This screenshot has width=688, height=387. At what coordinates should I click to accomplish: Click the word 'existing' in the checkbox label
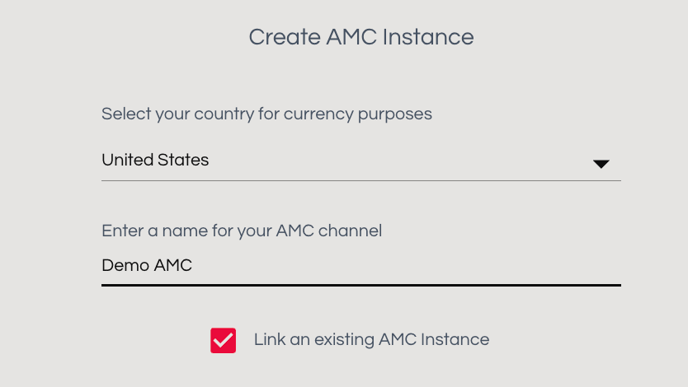pyautogui.click(x=344, y=340)
